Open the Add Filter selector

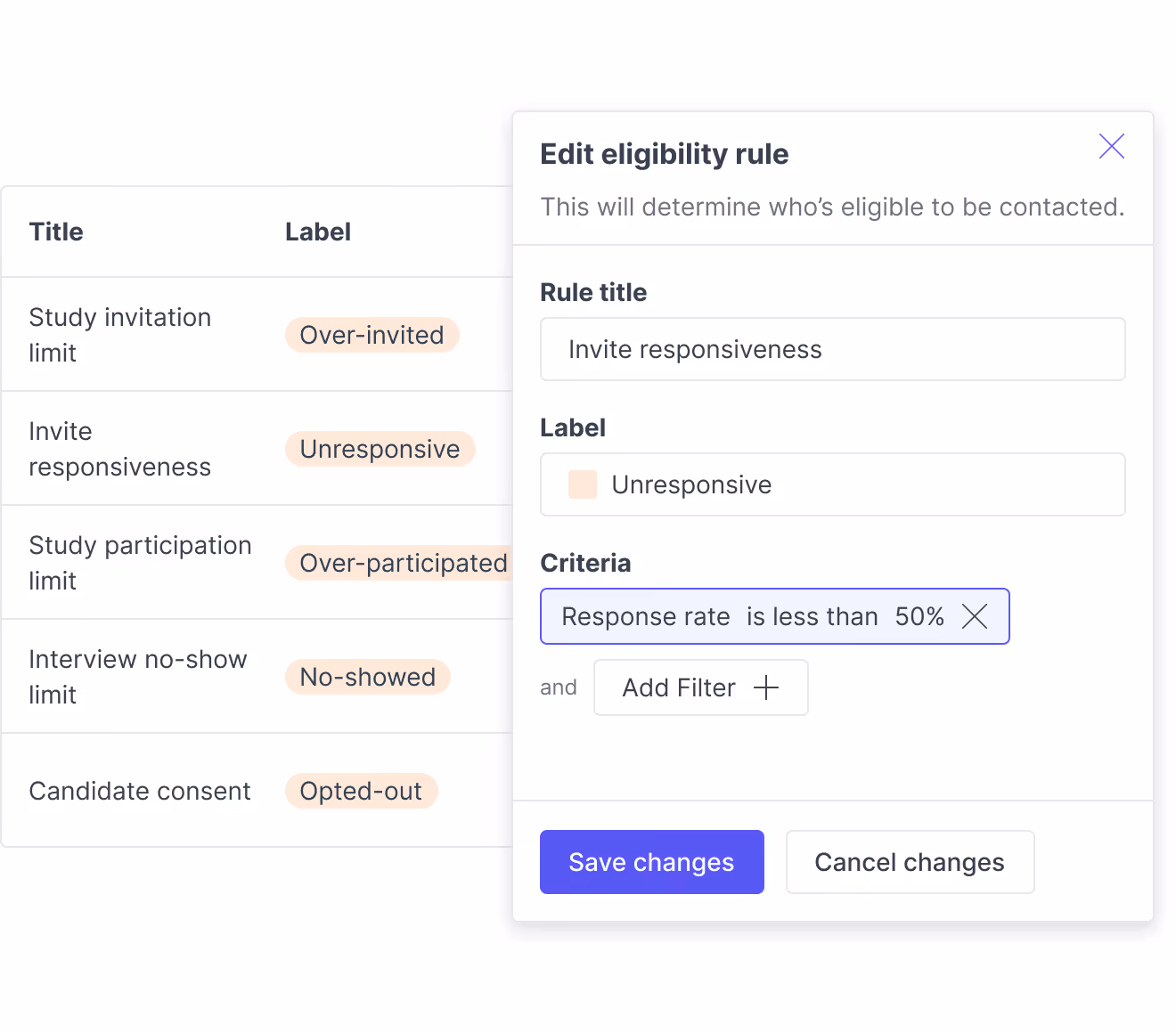point(700,687)
